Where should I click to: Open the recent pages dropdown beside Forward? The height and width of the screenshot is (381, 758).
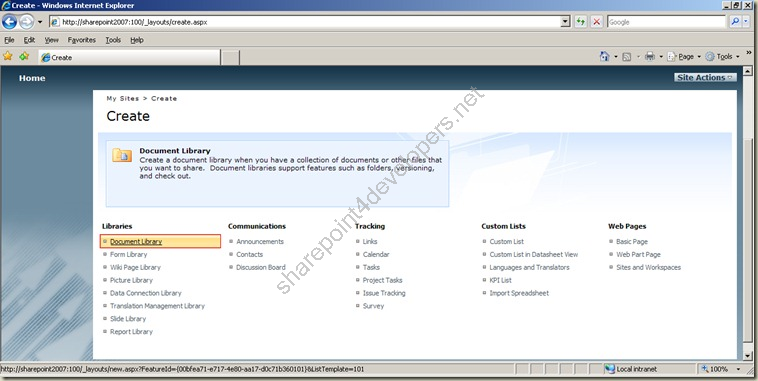[40, 22]
